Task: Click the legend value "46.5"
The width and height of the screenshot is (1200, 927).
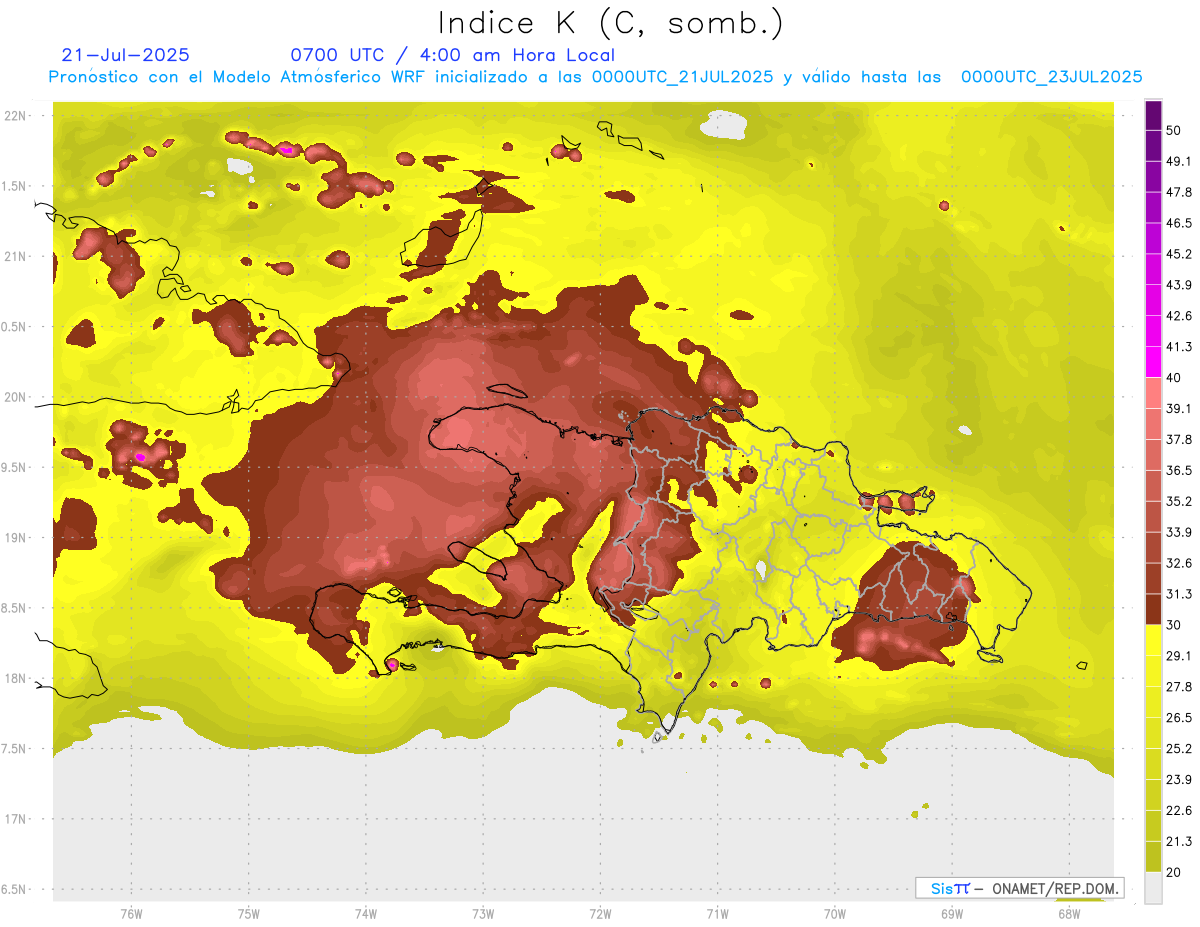Action: click(x=1179, y=223)
